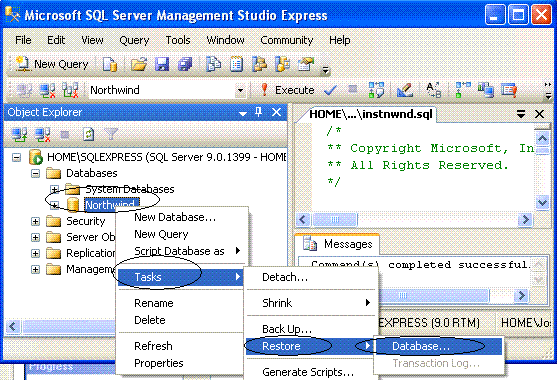Choose Script Database as submenu entry
The height and width of the screenshot is (380, 557).
click(181, 251)
